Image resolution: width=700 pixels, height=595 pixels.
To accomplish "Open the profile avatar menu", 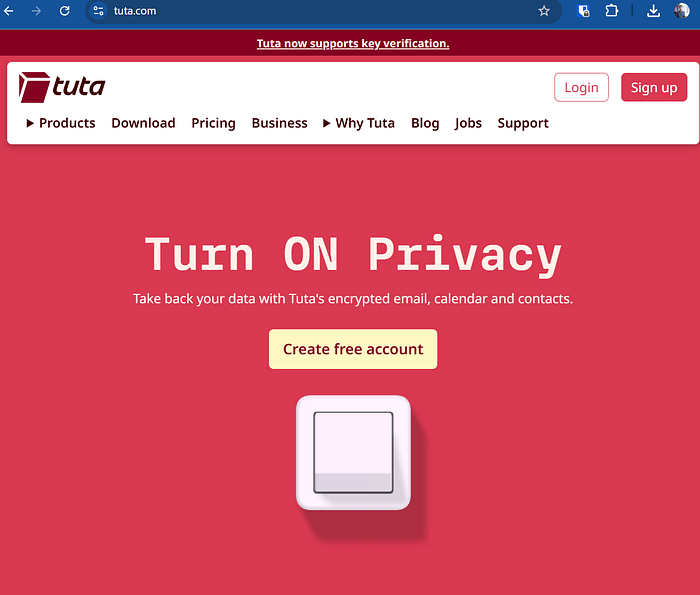I will [682, 11].
